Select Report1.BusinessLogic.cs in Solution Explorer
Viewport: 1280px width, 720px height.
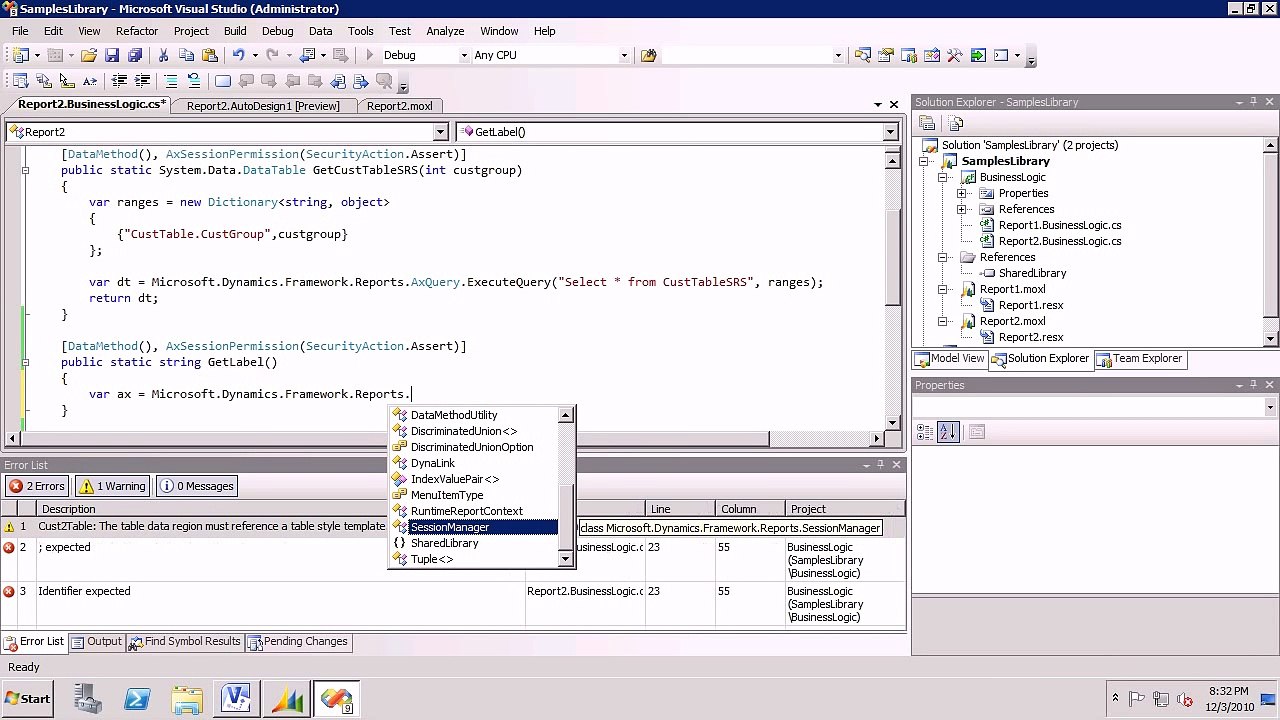[1060, 225]
